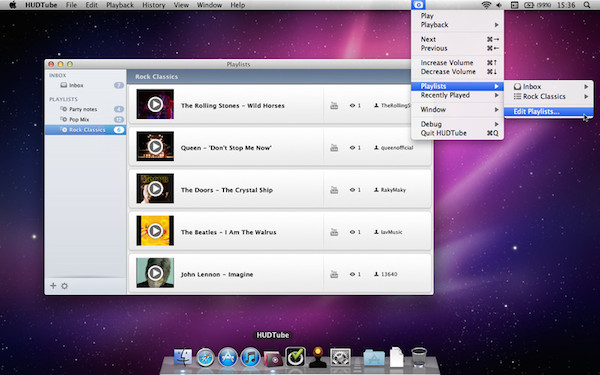Image resolution: width=600 pixels, height=375 pixels.
Task: Open Safari from the dock
Action: 205,358
